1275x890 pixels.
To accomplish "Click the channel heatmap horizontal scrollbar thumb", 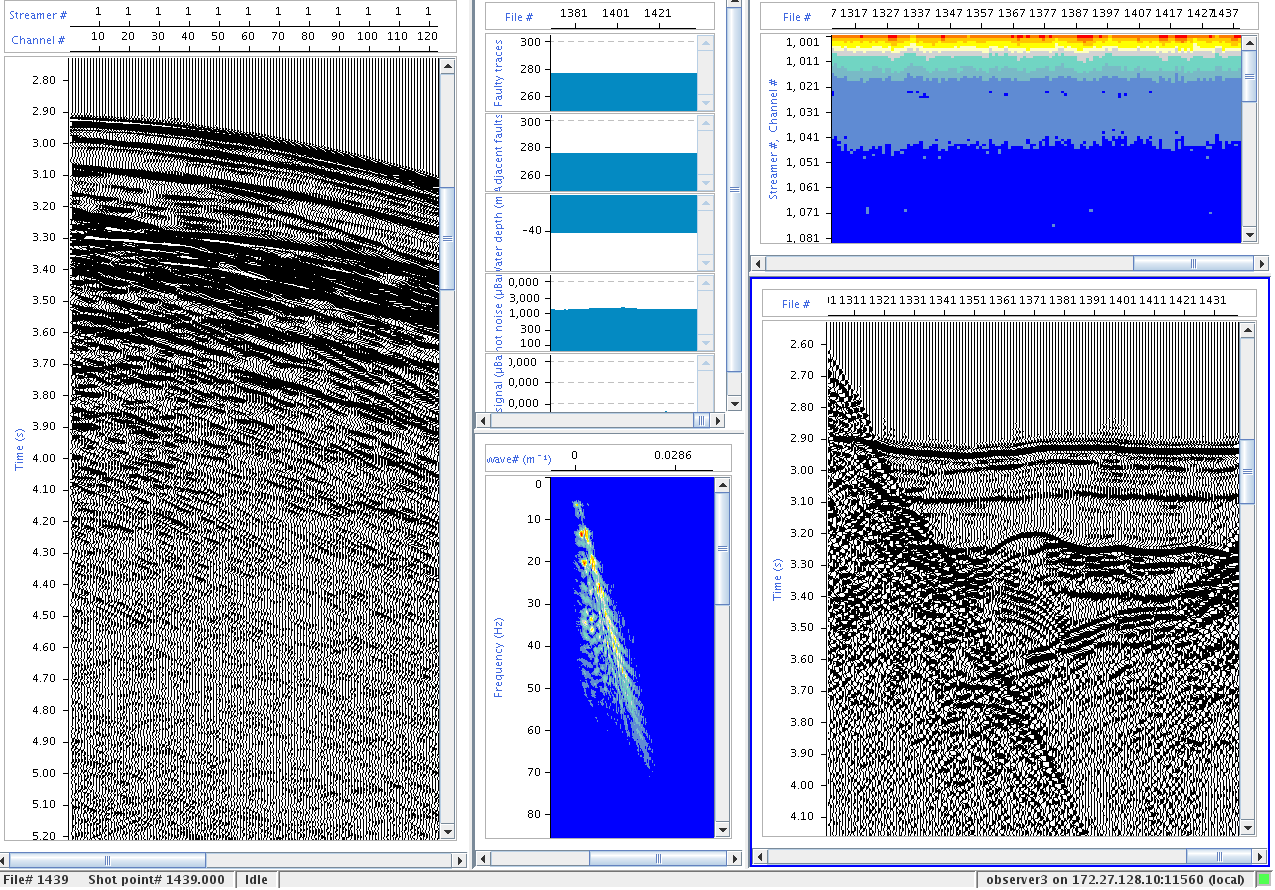I will [x=1193, y=263].
